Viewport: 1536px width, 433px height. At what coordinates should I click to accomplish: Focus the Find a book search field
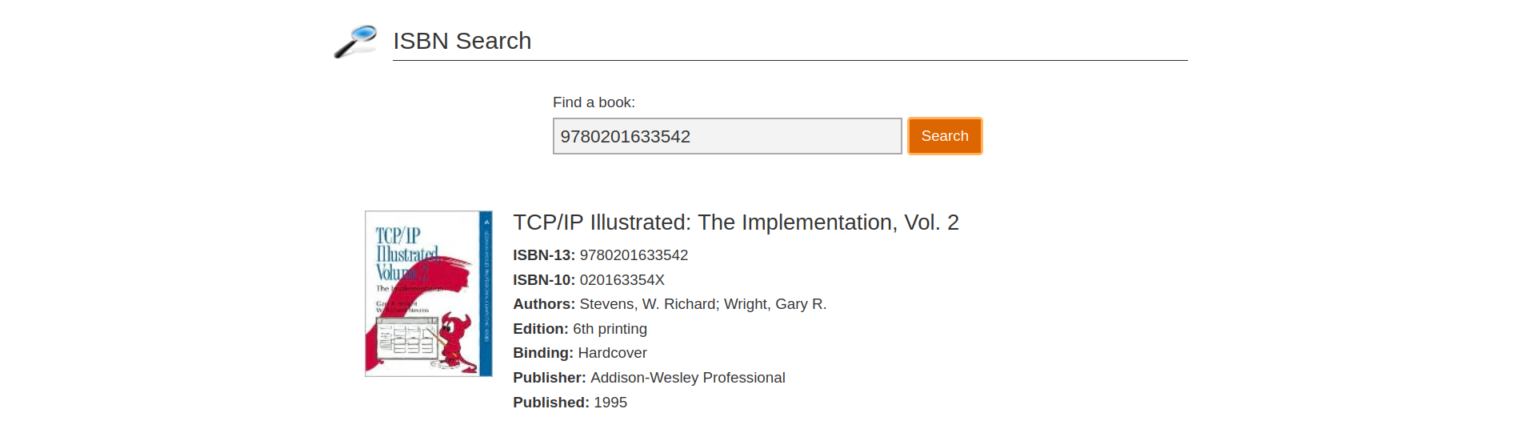pos(727,136)
